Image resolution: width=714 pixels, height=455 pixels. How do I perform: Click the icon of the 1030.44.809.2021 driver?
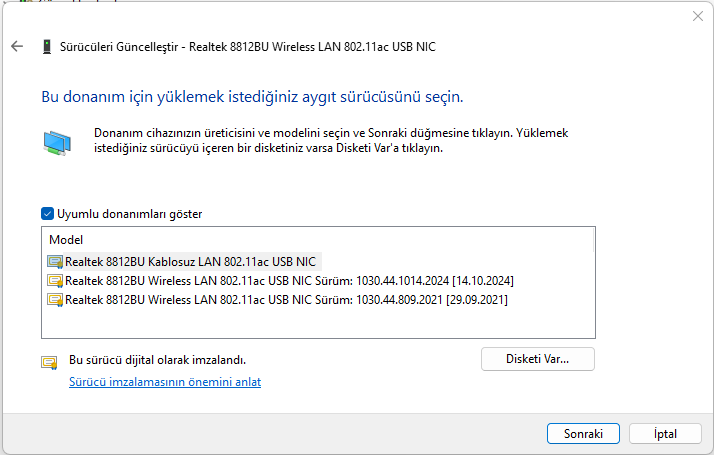(55, 300)
